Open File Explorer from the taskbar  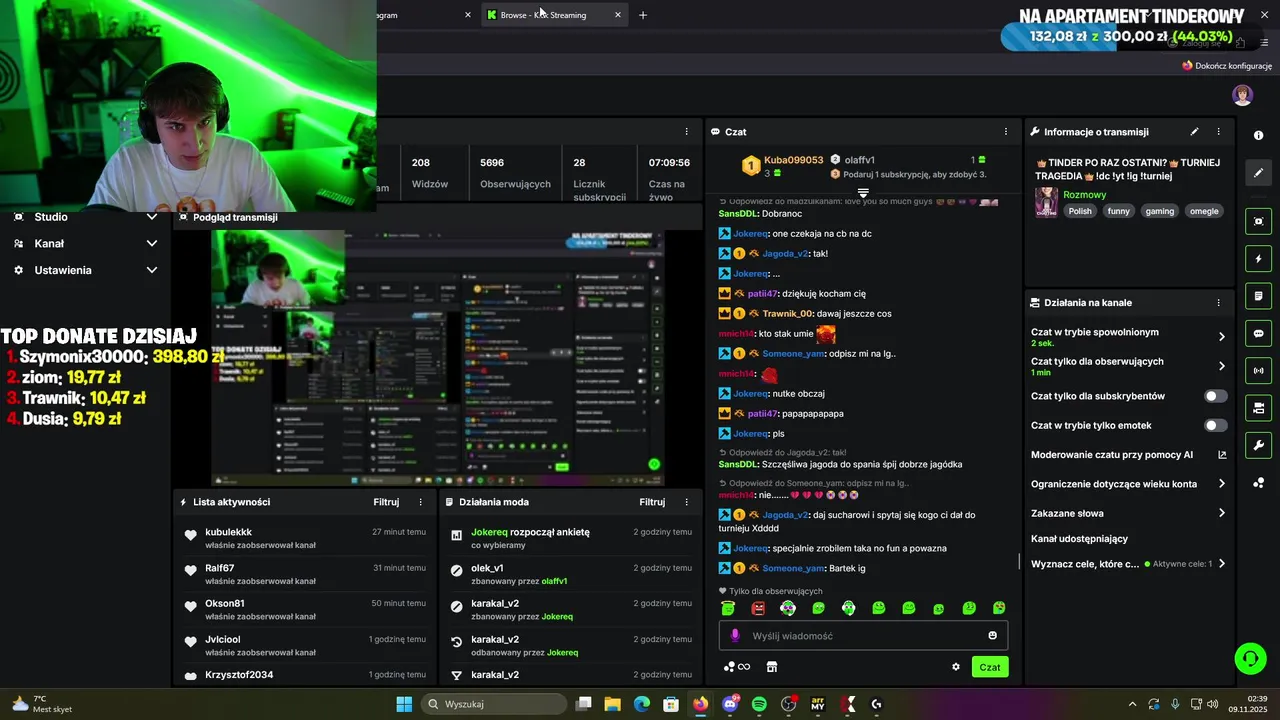613,704
